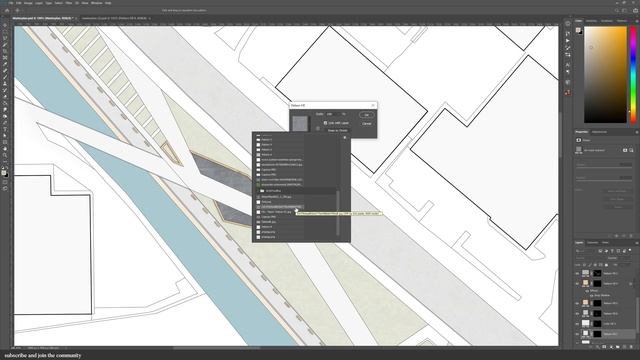Pick a color in the color field
The width and height of the screenshot is (640, 360).
[x=605, y=75]
